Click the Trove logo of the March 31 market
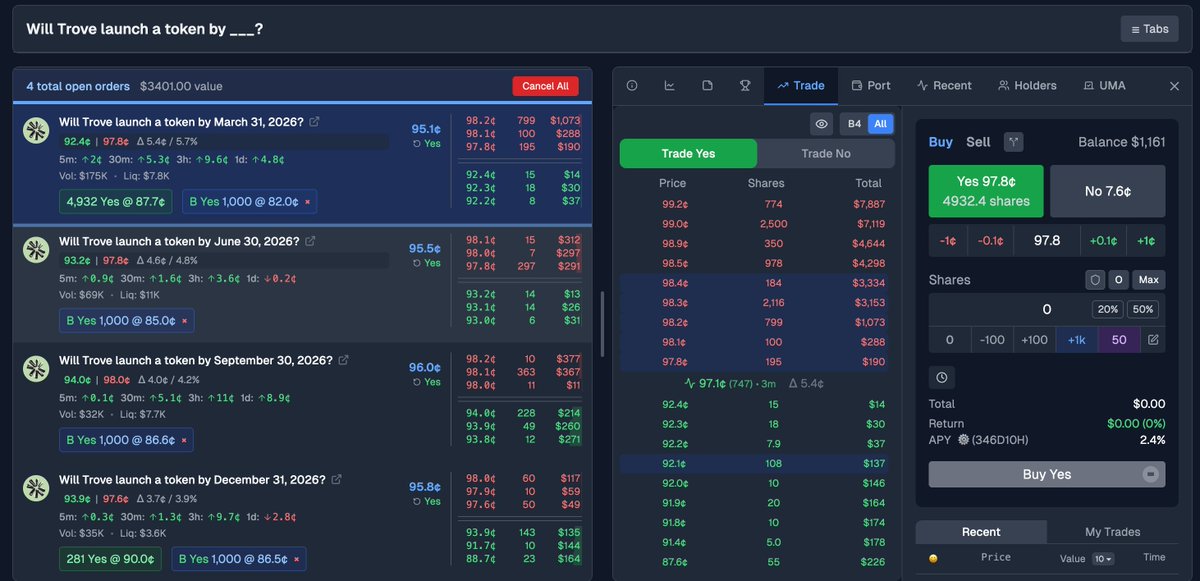This screenshot has height=581, width=1200. point(37,130)
